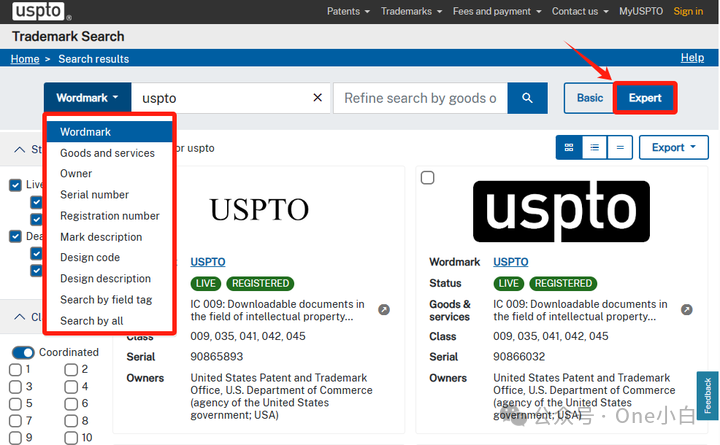Open the Wordmark search field dropdown

(87, 98)
